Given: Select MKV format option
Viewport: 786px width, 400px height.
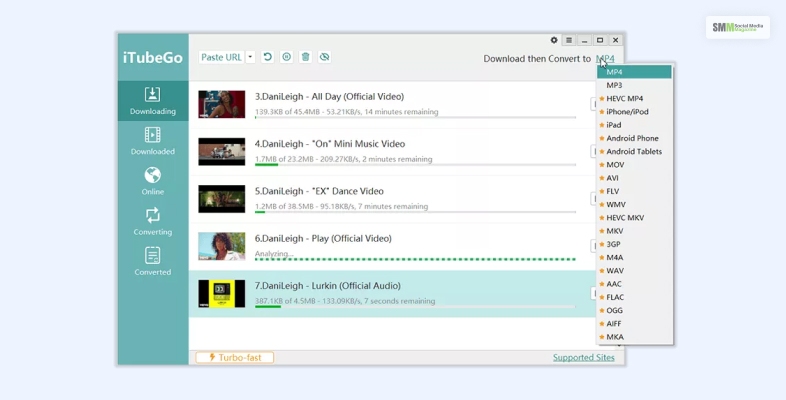Looking at the screenshot, I should [635, 231].
